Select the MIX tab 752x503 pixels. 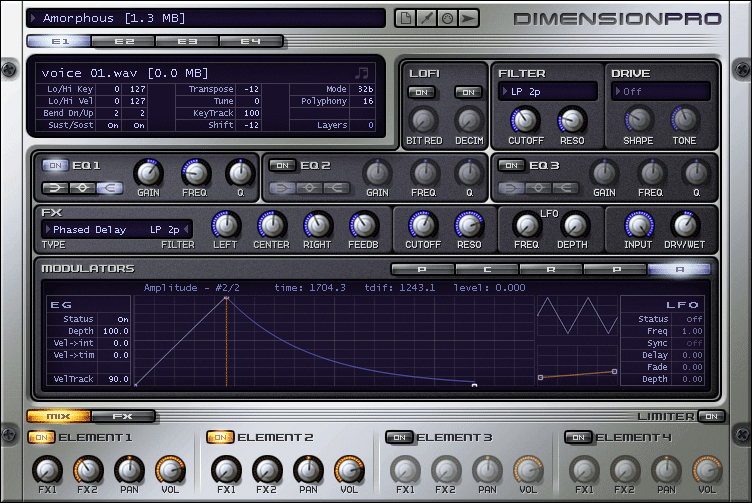59,416
